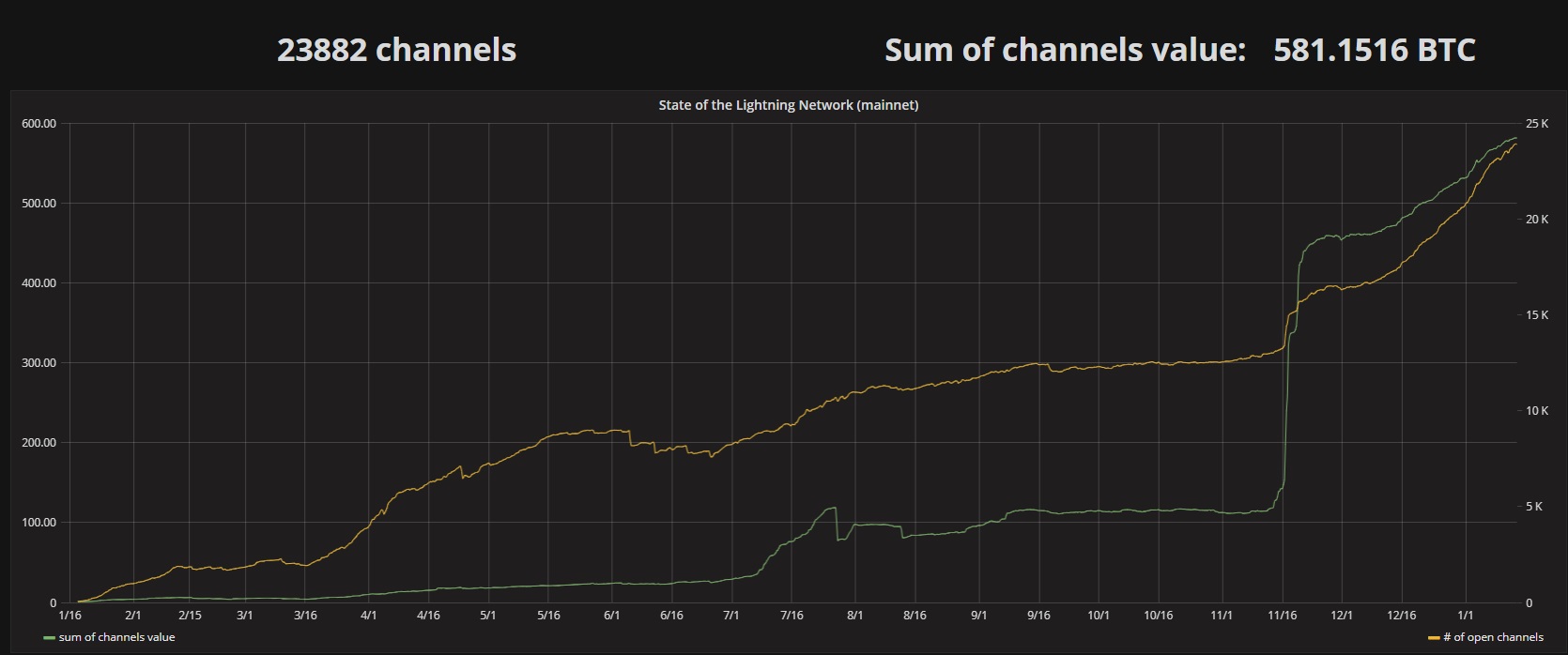The width and height of the screenshot is (1568, 655).
Task: Click the 3/1 date axis label
Action: (245, 616)
